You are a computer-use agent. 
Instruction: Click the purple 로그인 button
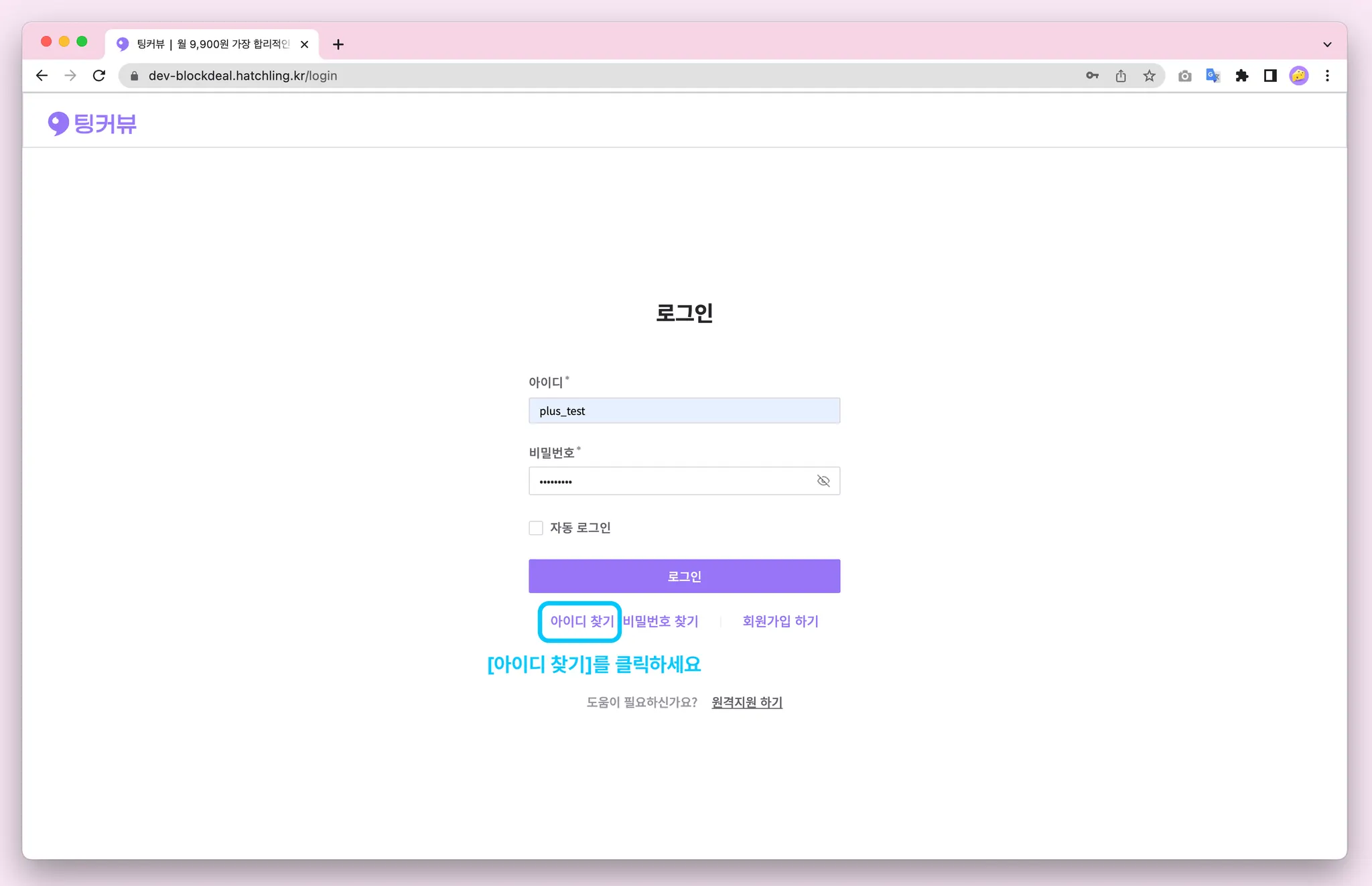[x=684, y=576]
